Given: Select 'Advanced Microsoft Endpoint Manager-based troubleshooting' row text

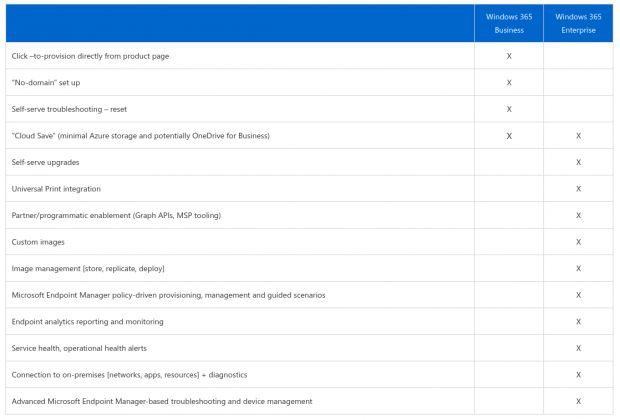Looking at the screenshot, I should coord(162,401).
